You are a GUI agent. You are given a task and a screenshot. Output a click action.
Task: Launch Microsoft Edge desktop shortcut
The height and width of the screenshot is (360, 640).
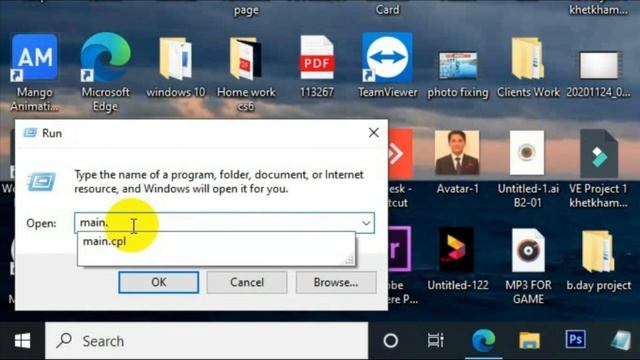click(x=105, y=57)
